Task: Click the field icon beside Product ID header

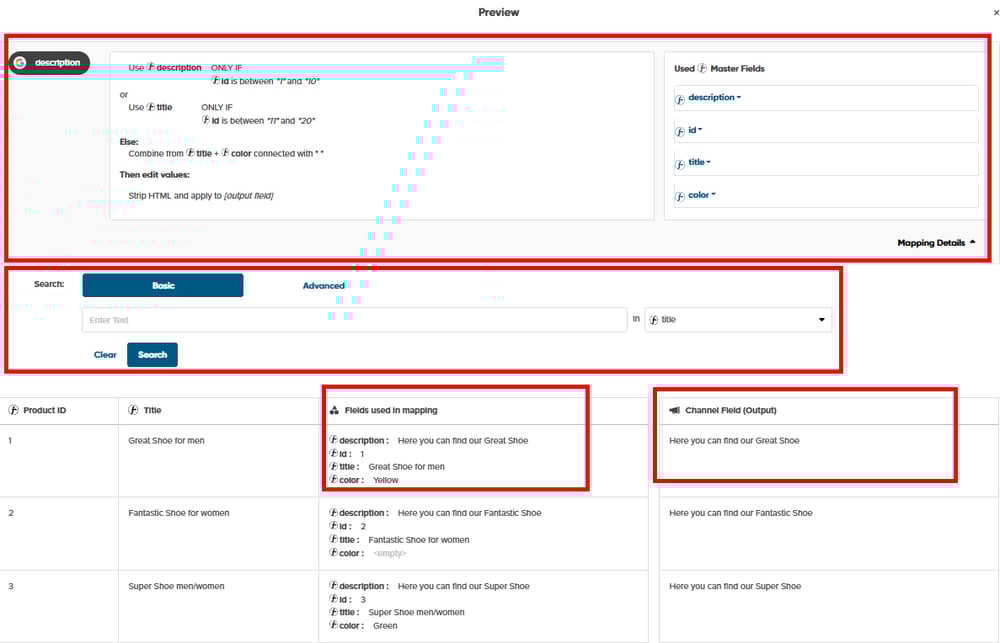Action: [14, 410]
